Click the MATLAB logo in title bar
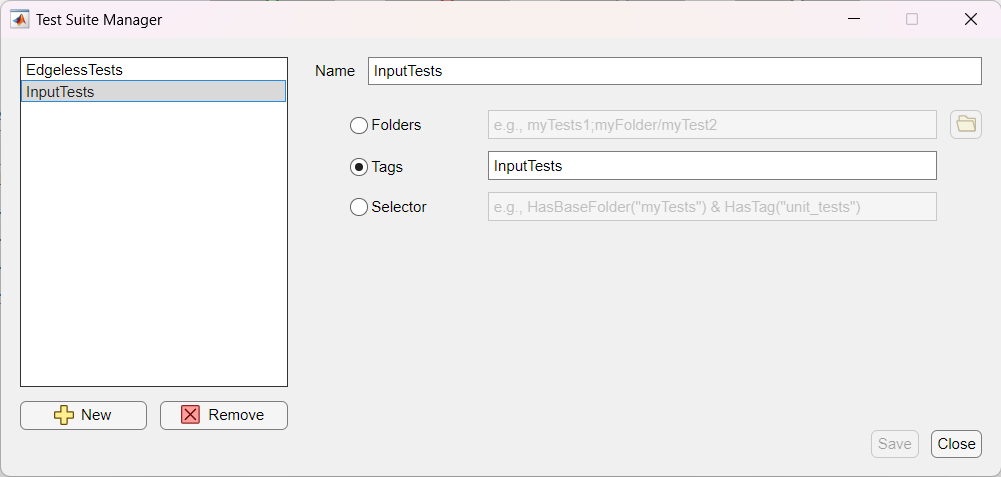1001x477 pixels. coord(20,19)
